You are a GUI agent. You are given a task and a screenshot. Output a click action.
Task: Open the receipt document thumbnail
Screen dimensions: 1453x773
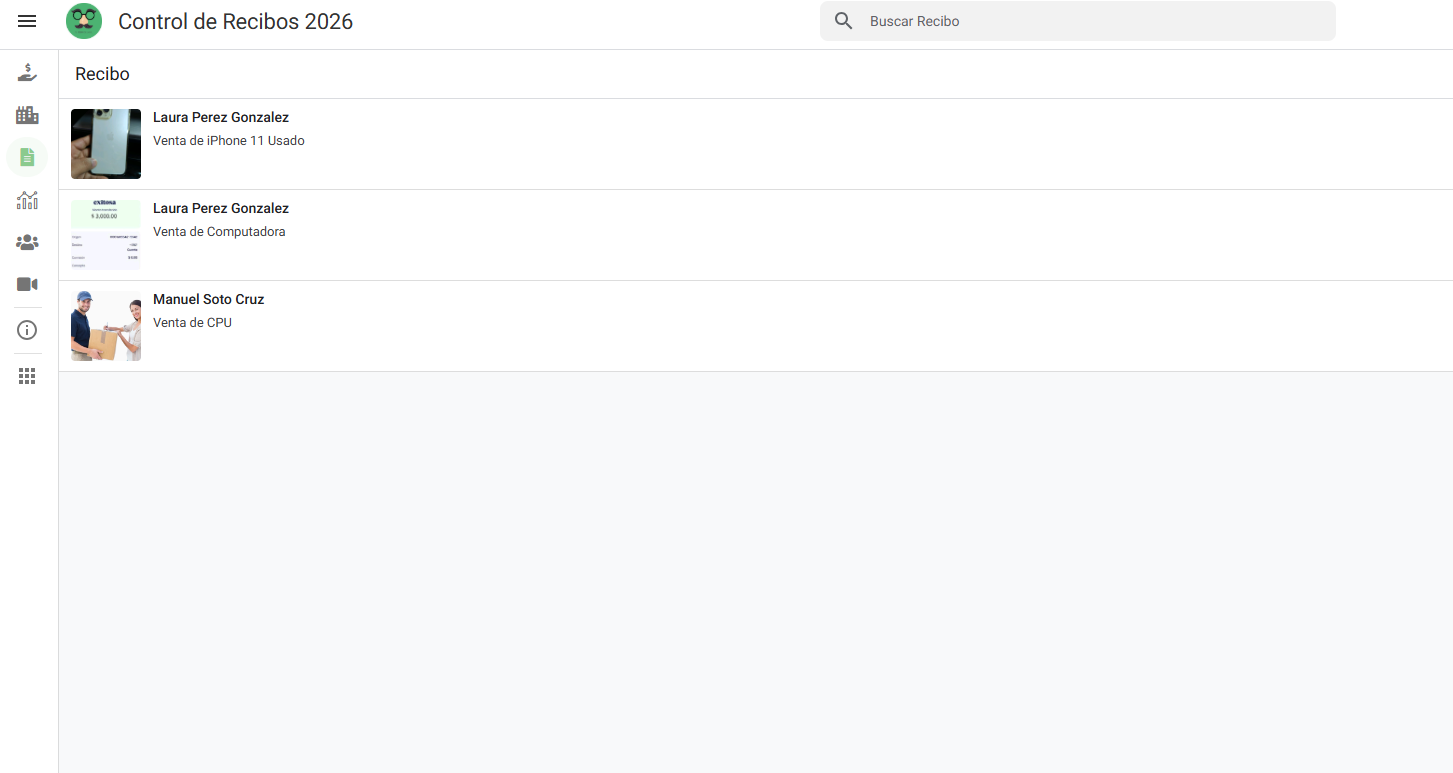[x=106, y=235]
